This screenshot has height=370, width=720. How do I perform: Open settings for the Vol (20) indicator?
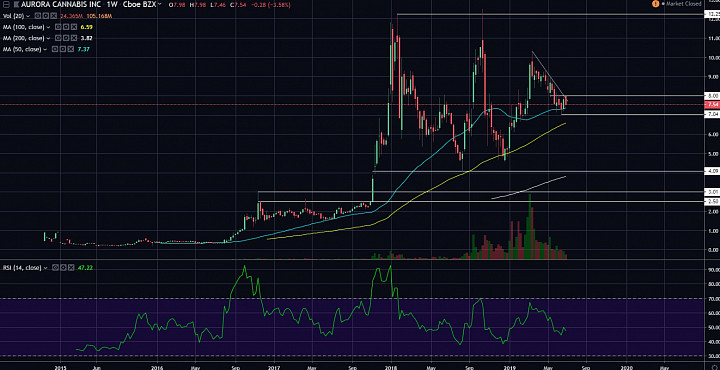pos(45,16)
